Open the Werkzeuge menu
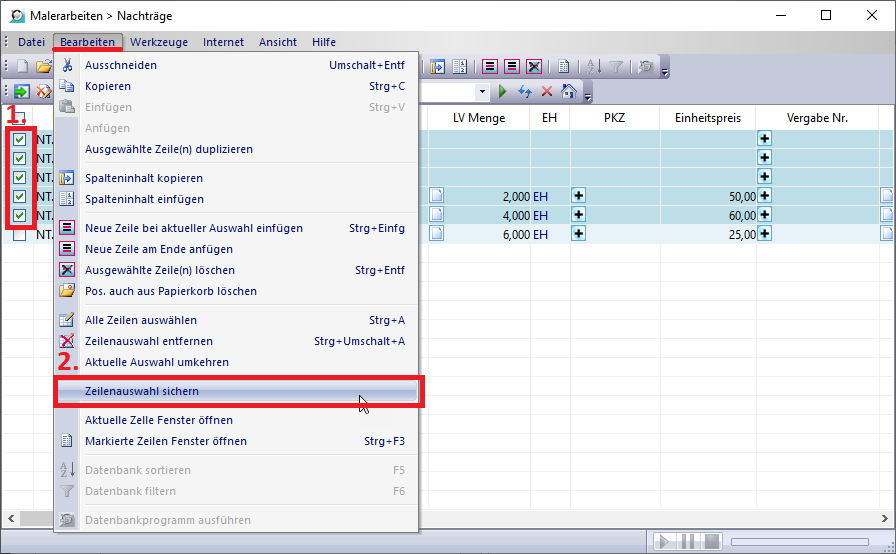The height and width of the screenshot is (554, 896). 159,42
